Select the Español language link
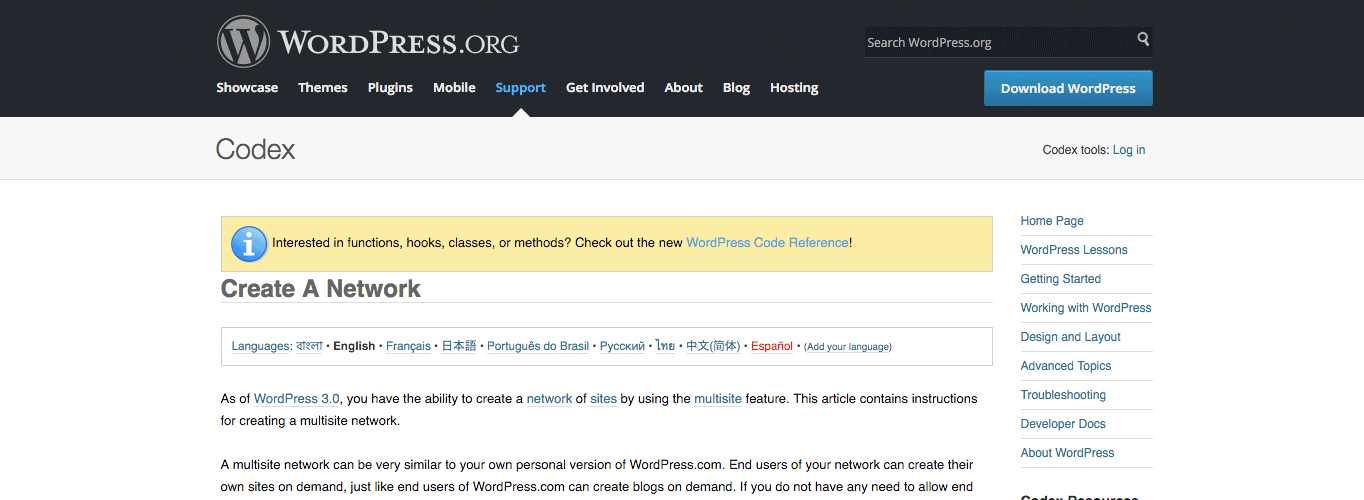 771,346
